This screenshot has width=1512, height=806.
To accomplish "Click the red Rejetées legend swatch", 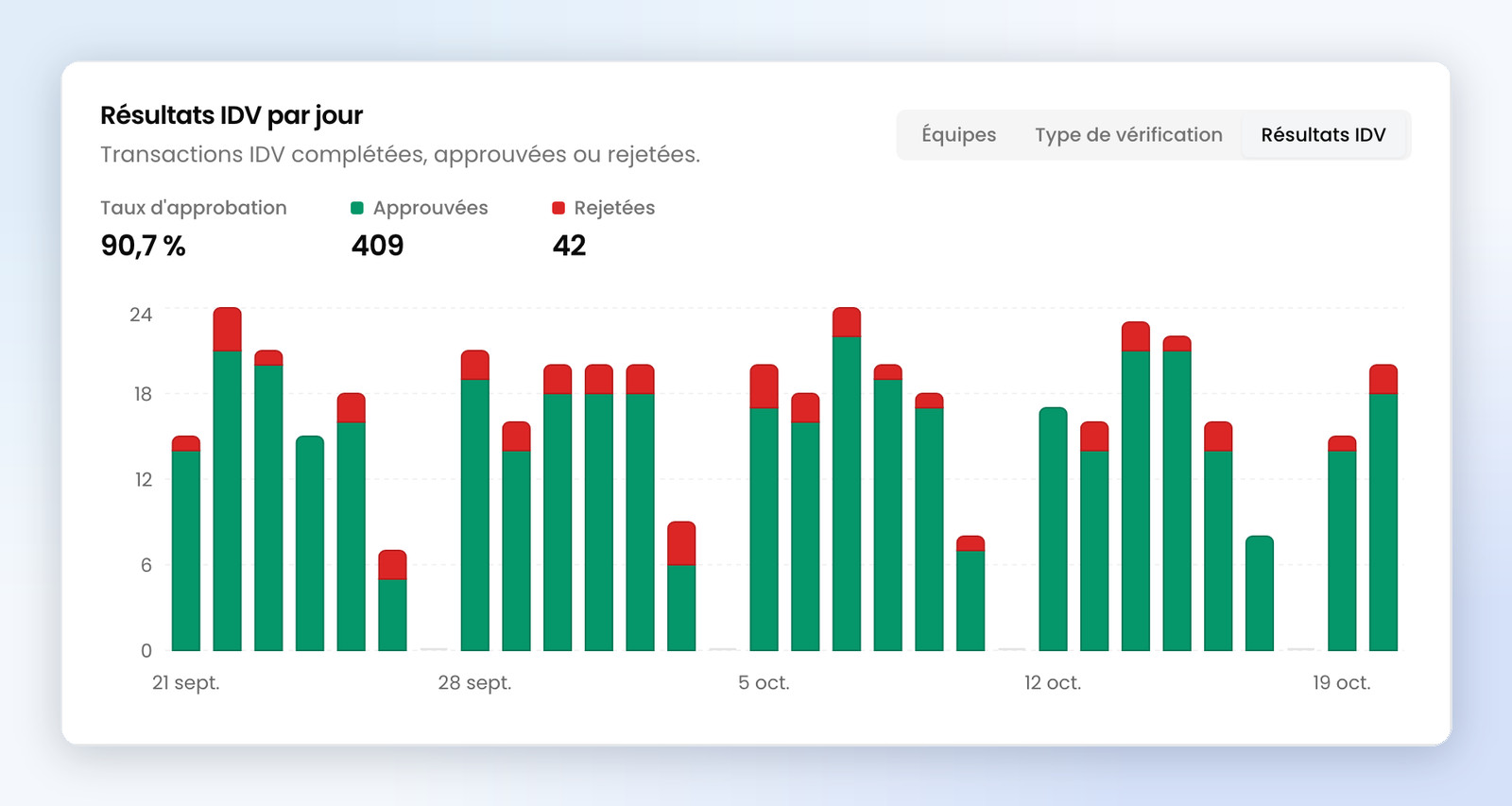I will click(x=558, y=208).
